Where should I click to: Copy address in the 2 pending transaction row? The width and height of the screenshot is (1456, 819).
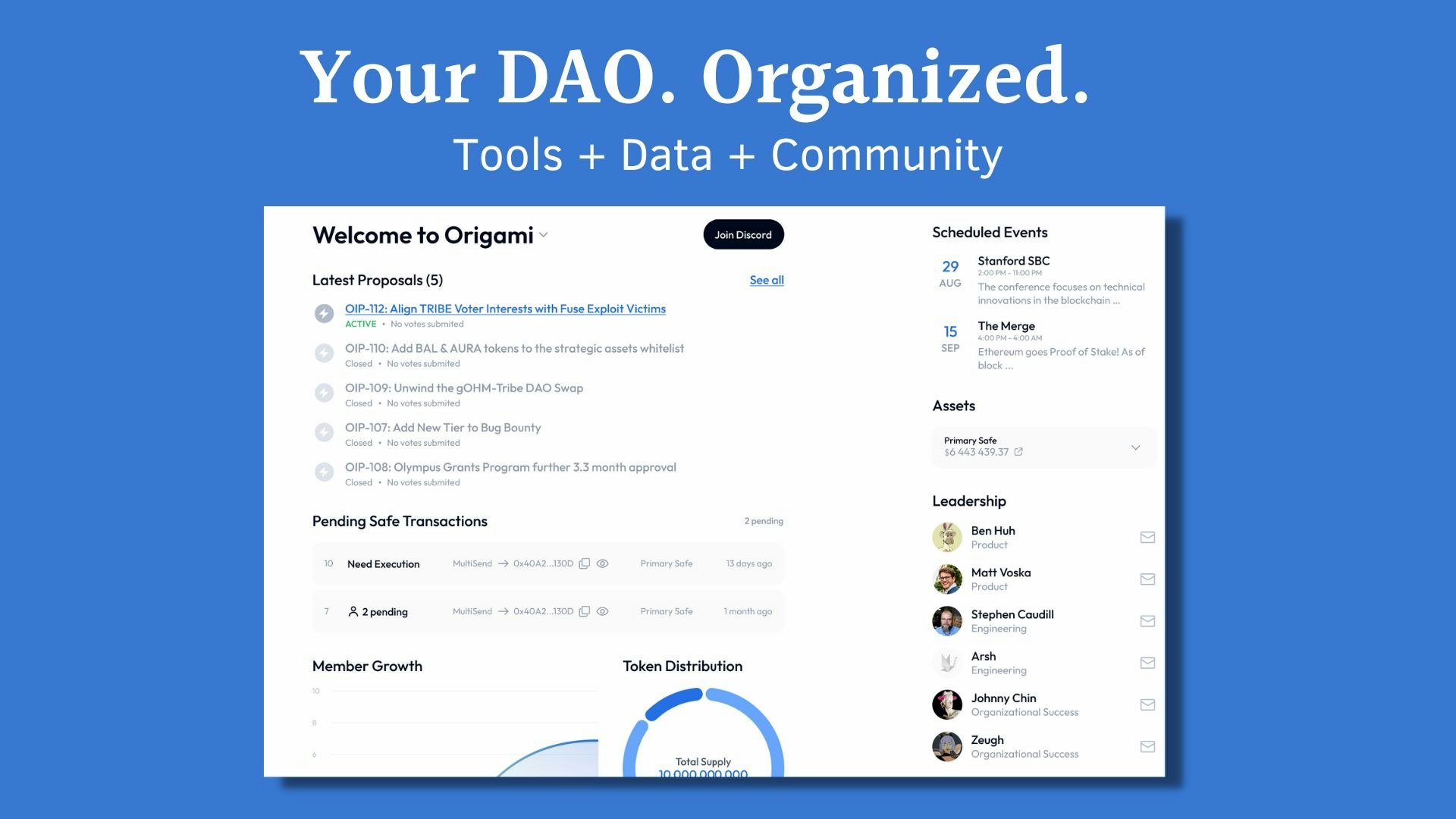click(x=584, y=611)
